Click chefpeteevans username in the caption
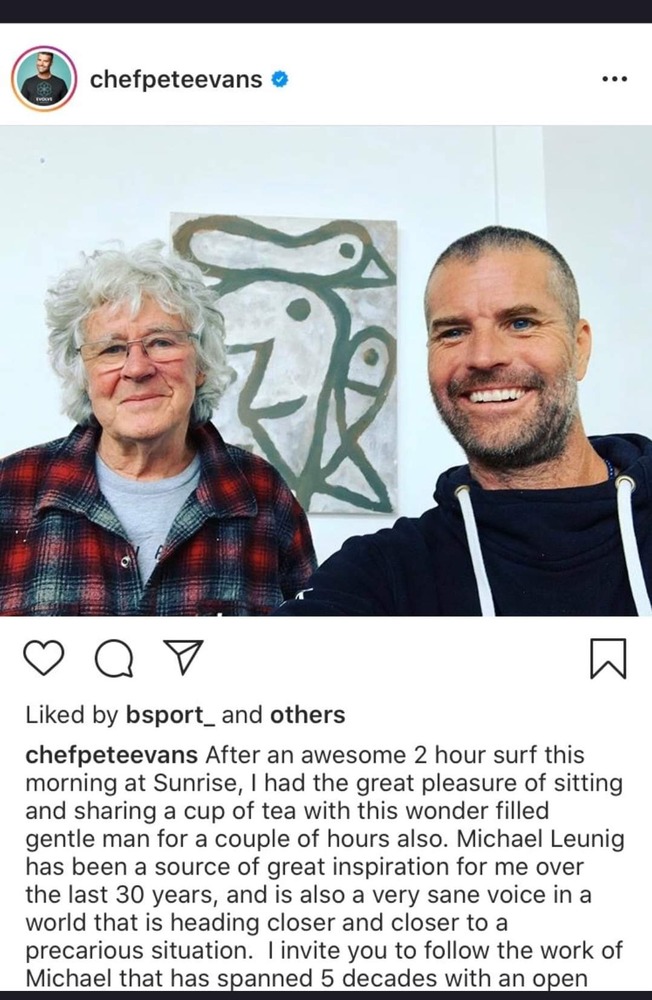 click(x=112, y=755)
